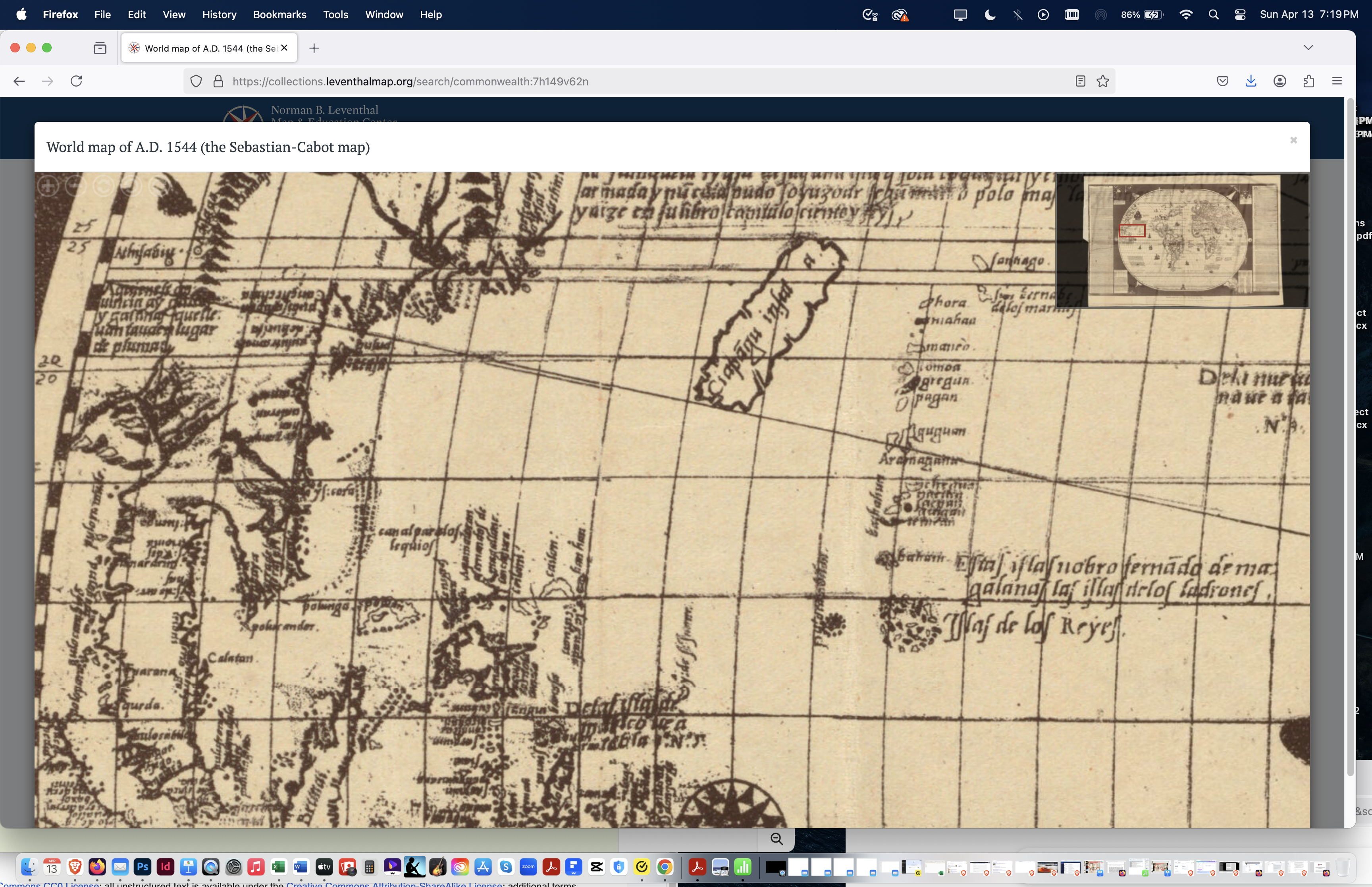Launch Google Chrome from the Dock
This screenshot has width=1372, height=887.
pyautogui.click(x=665, y=866)
